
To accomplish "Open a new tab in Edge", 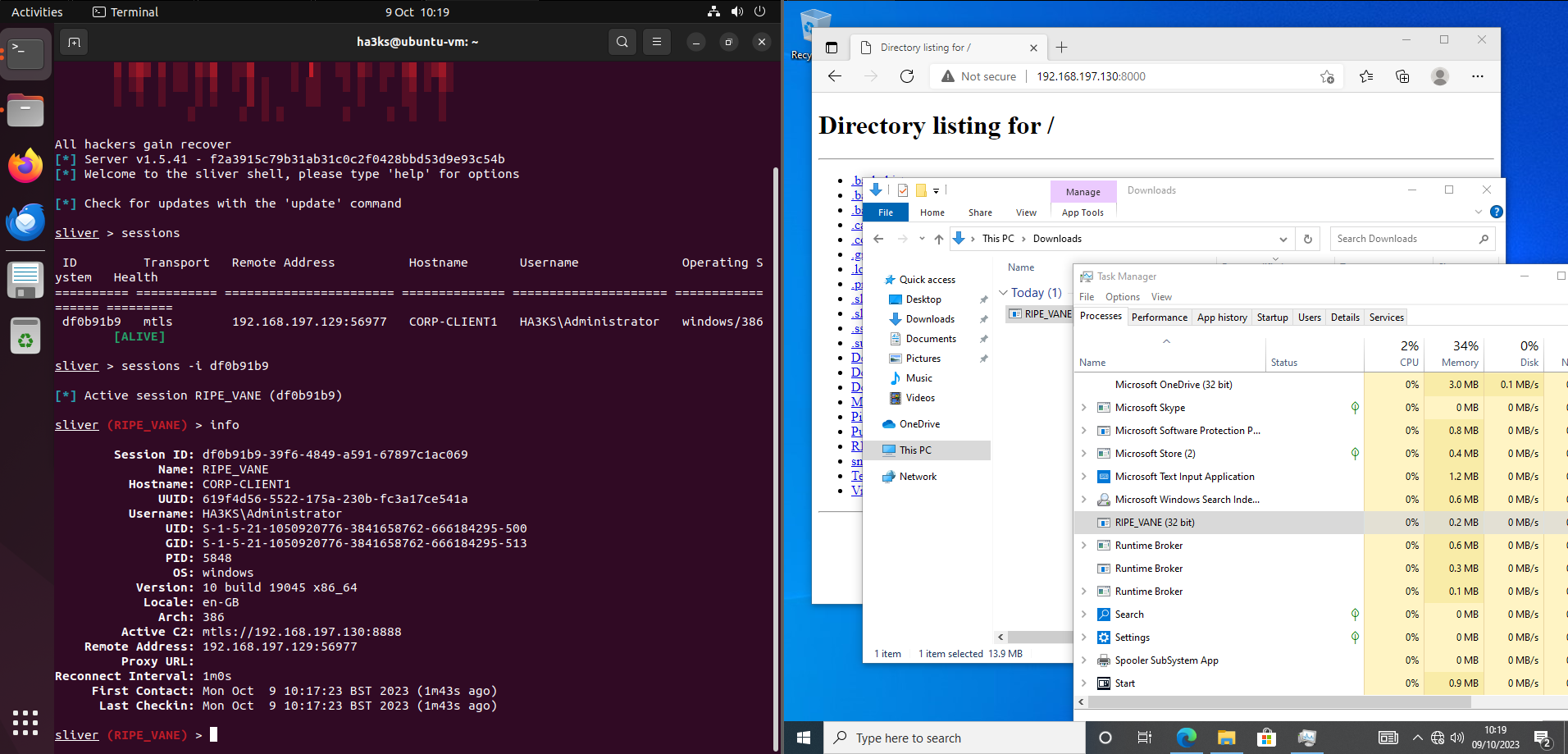I will point(1061,48).
